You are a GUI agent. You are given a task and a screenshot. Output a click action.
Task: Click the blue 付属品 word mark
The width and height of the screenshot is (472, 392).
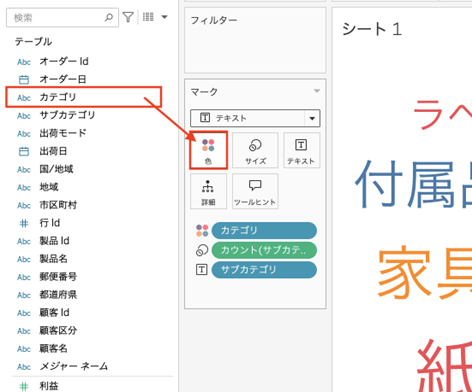point(413,184)
